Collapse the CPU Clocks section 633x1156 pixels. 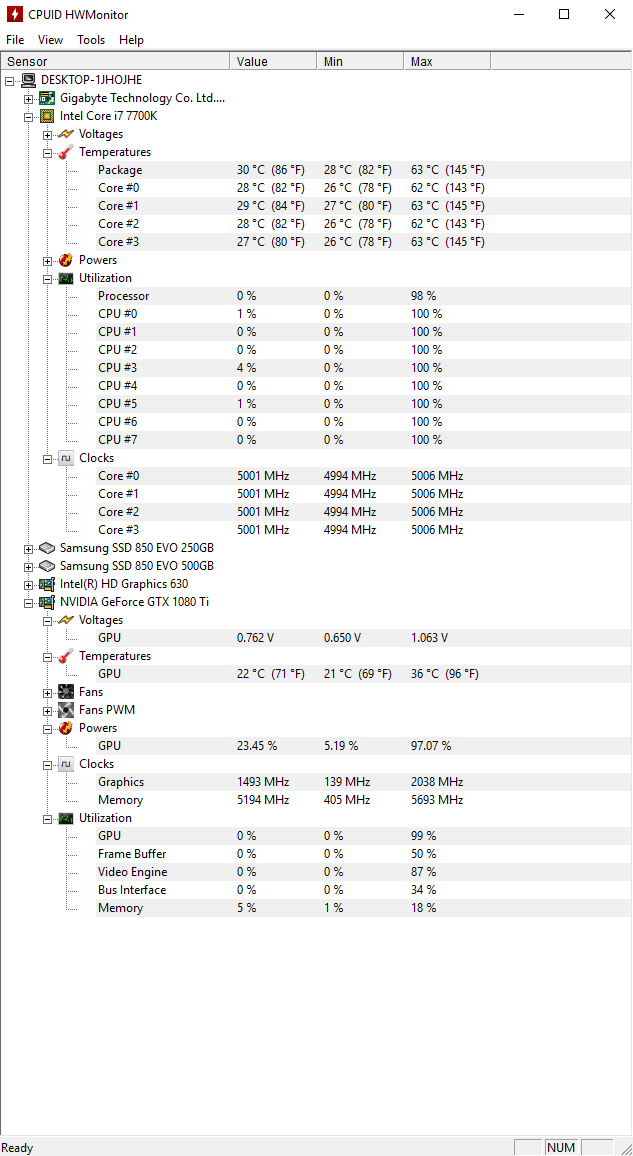47,458
